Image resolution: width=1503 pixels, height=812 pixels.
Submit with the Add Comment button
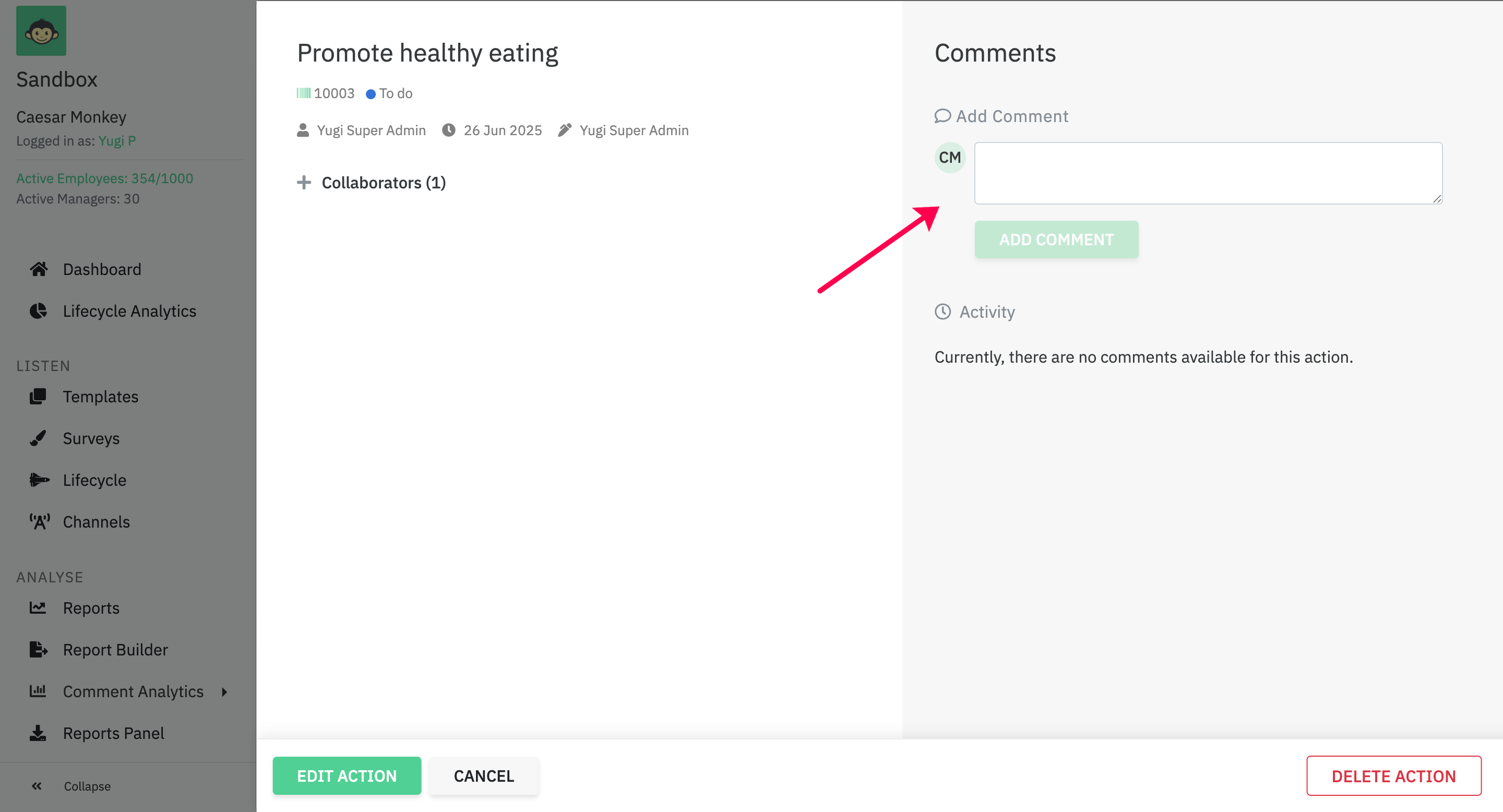(1056, 239)
